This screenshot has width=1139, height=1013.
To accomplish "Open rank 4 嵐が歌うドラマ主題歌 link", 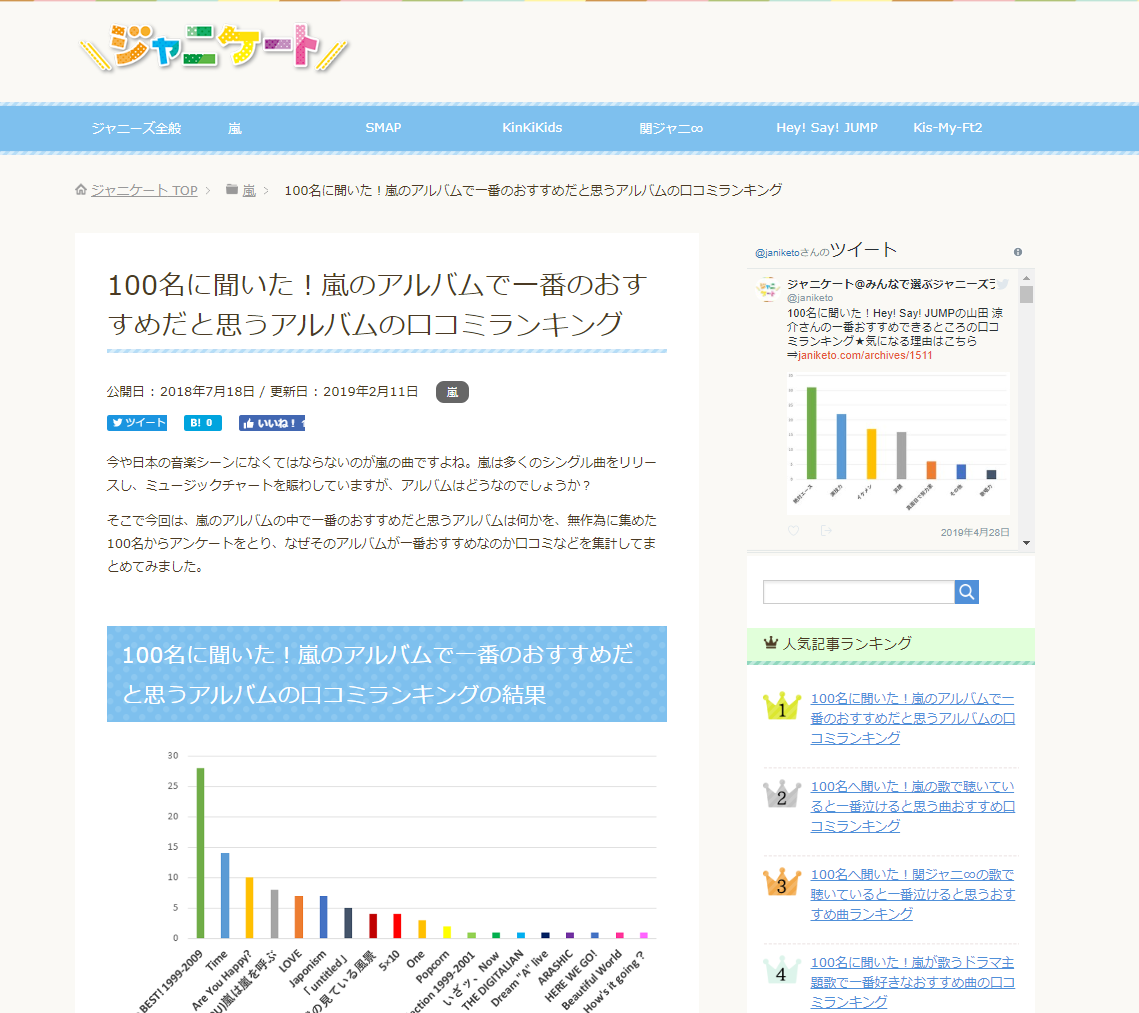I will coord(912,982).
